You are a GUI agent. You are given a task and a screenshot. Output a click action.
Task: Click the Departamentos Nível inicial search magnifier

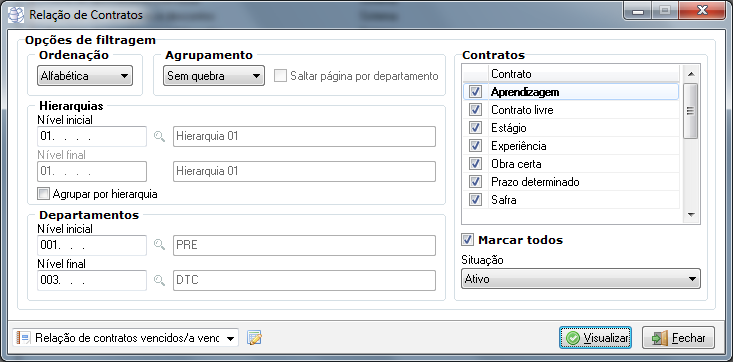click(160, 245)
